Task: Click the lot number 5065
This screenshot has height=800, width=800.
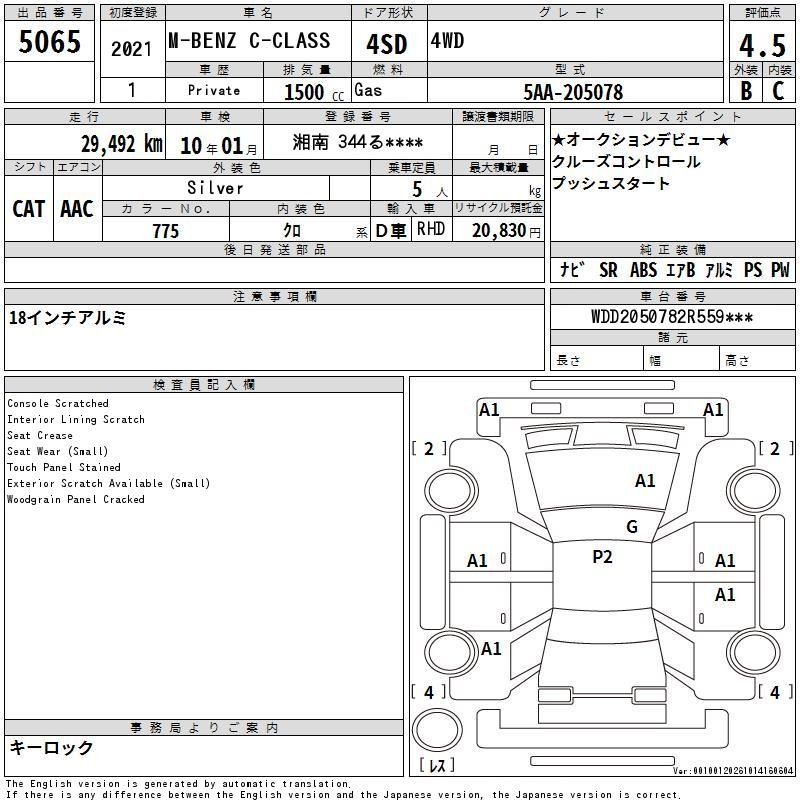Action: point(49,41)
